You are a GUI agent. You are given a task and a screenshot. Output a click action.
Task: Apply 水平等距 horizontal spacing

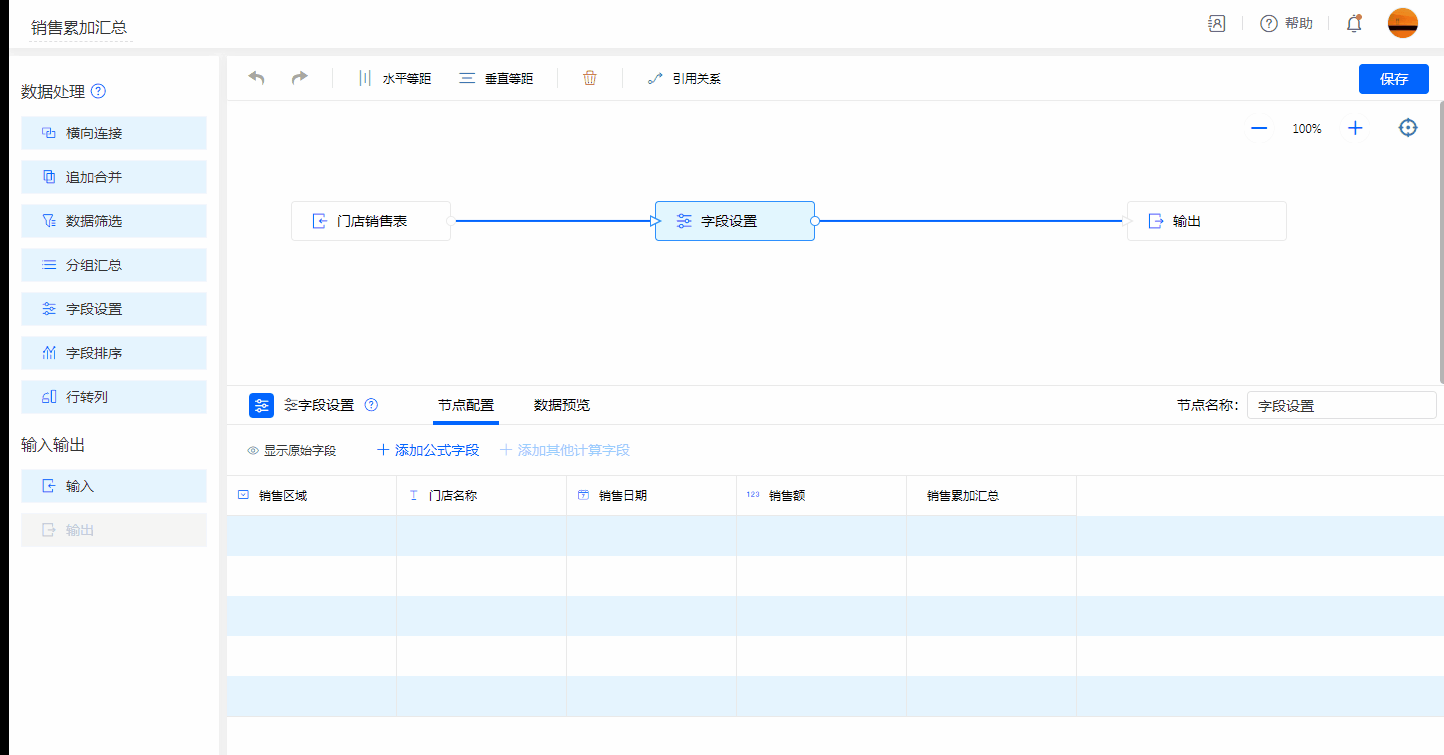pos(395,78)
